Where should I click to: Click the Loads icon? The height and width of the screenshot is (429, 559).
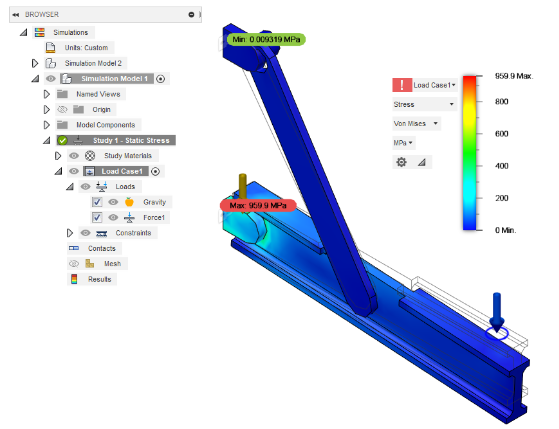point(102,187)
